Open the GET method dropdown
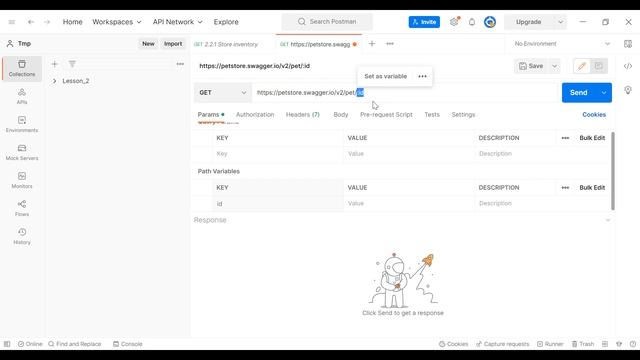Image resolution: width=640 pixels, height=360 pixels. [223, 93]
